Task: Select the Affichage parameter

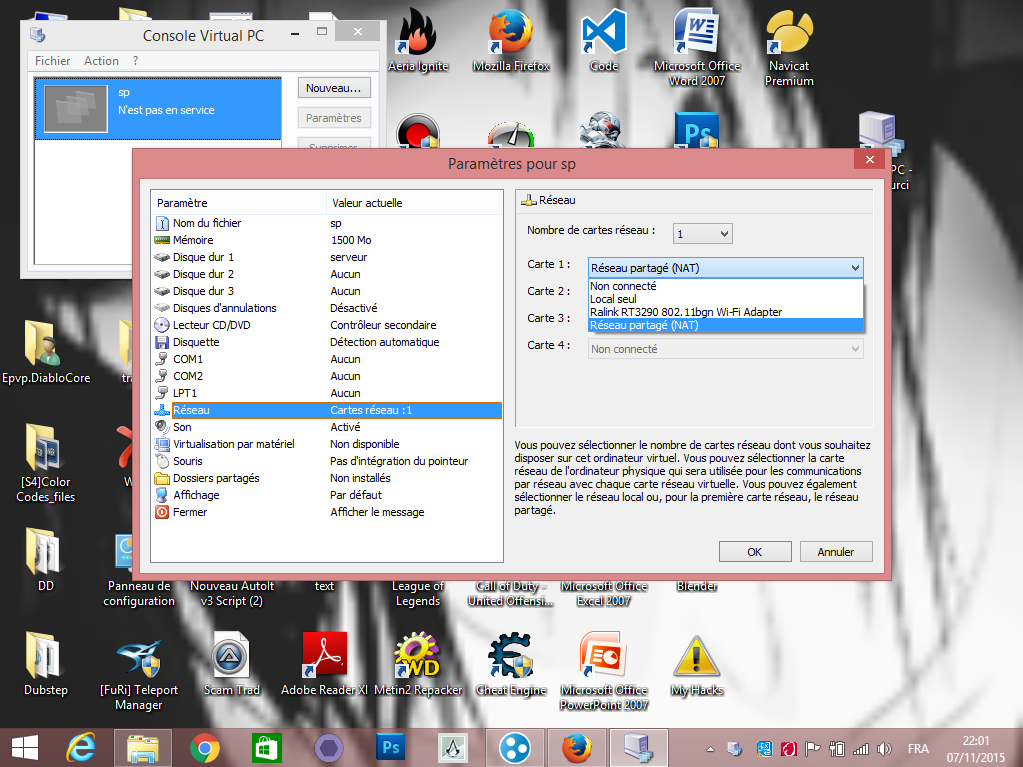Action: pyautogui.click(x=326, y=495)
